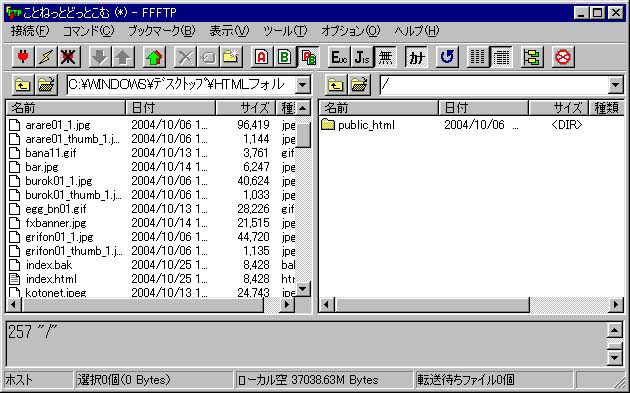
Task: Click the create new folder toolbar icon
Action: [231, 57]
